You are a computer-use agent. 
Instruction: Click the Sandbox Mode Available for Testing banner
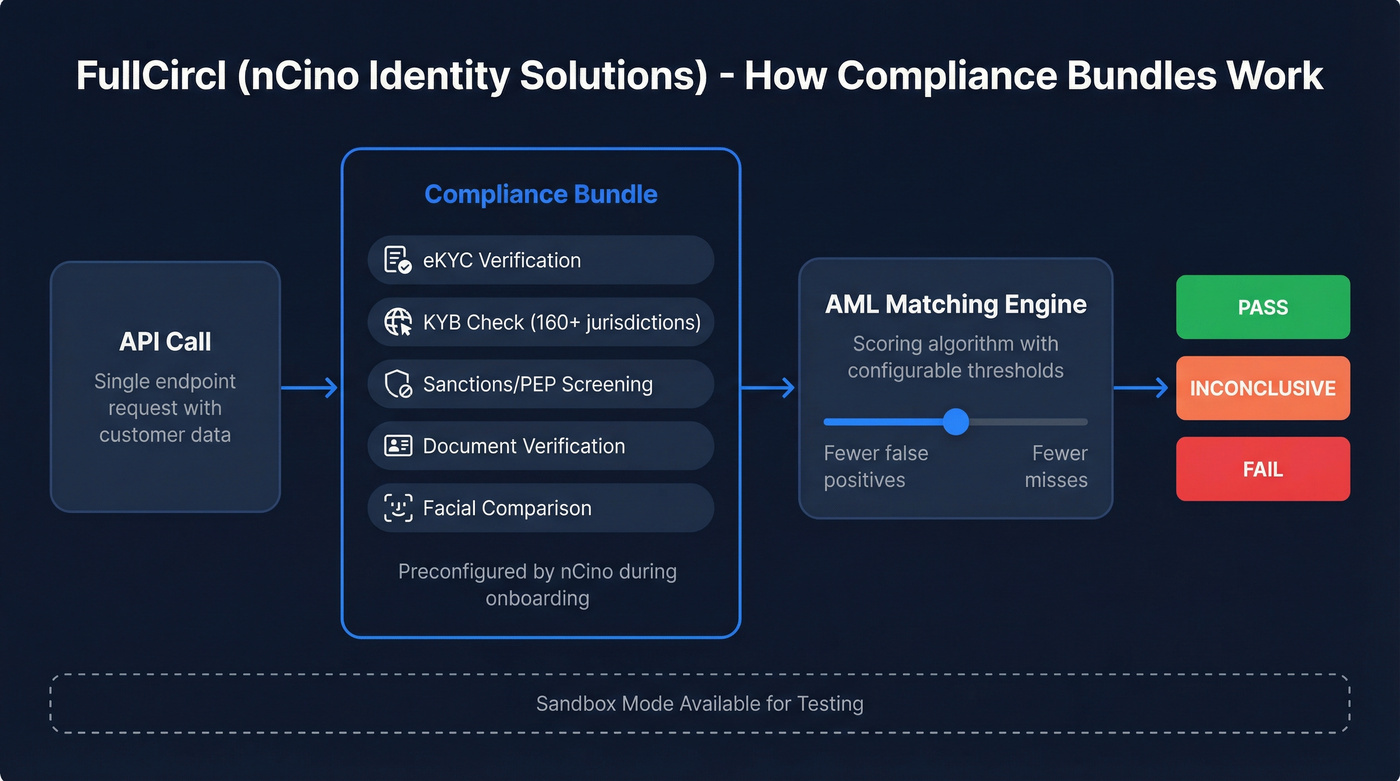700,704
